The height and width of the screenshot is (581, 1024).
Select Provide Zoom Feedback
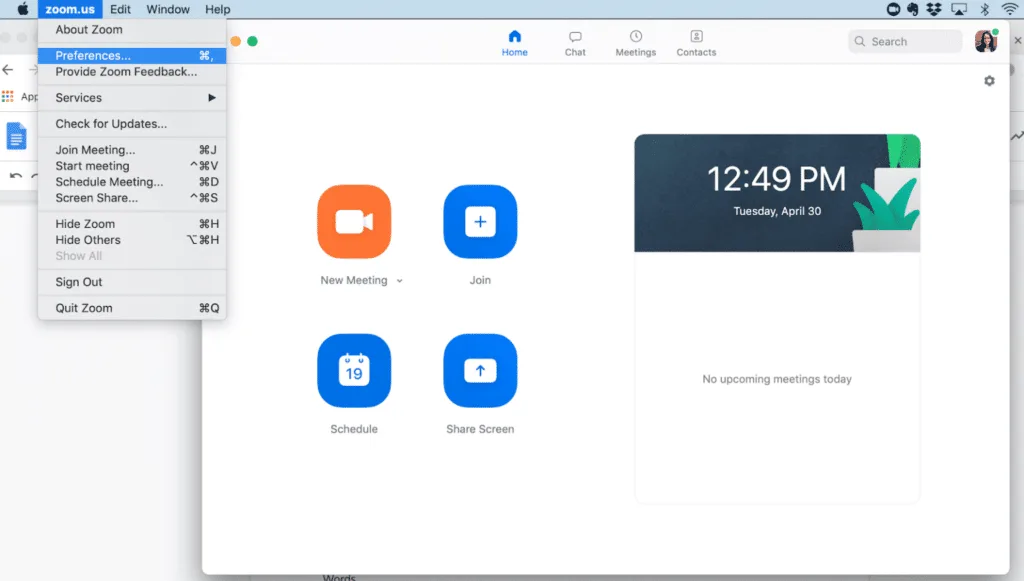click(x=125, y=71)
